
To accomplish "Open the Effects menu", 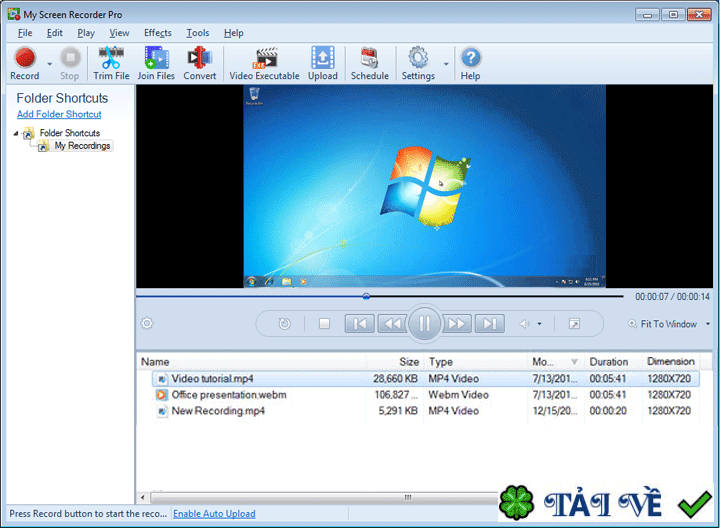I will pyautogui.click(x=158, y=33).
